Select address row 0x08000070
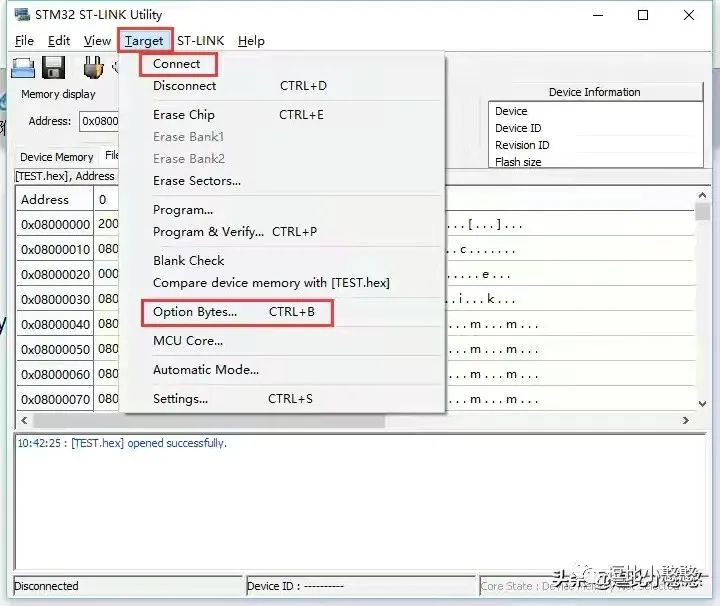 click(55, 399)
